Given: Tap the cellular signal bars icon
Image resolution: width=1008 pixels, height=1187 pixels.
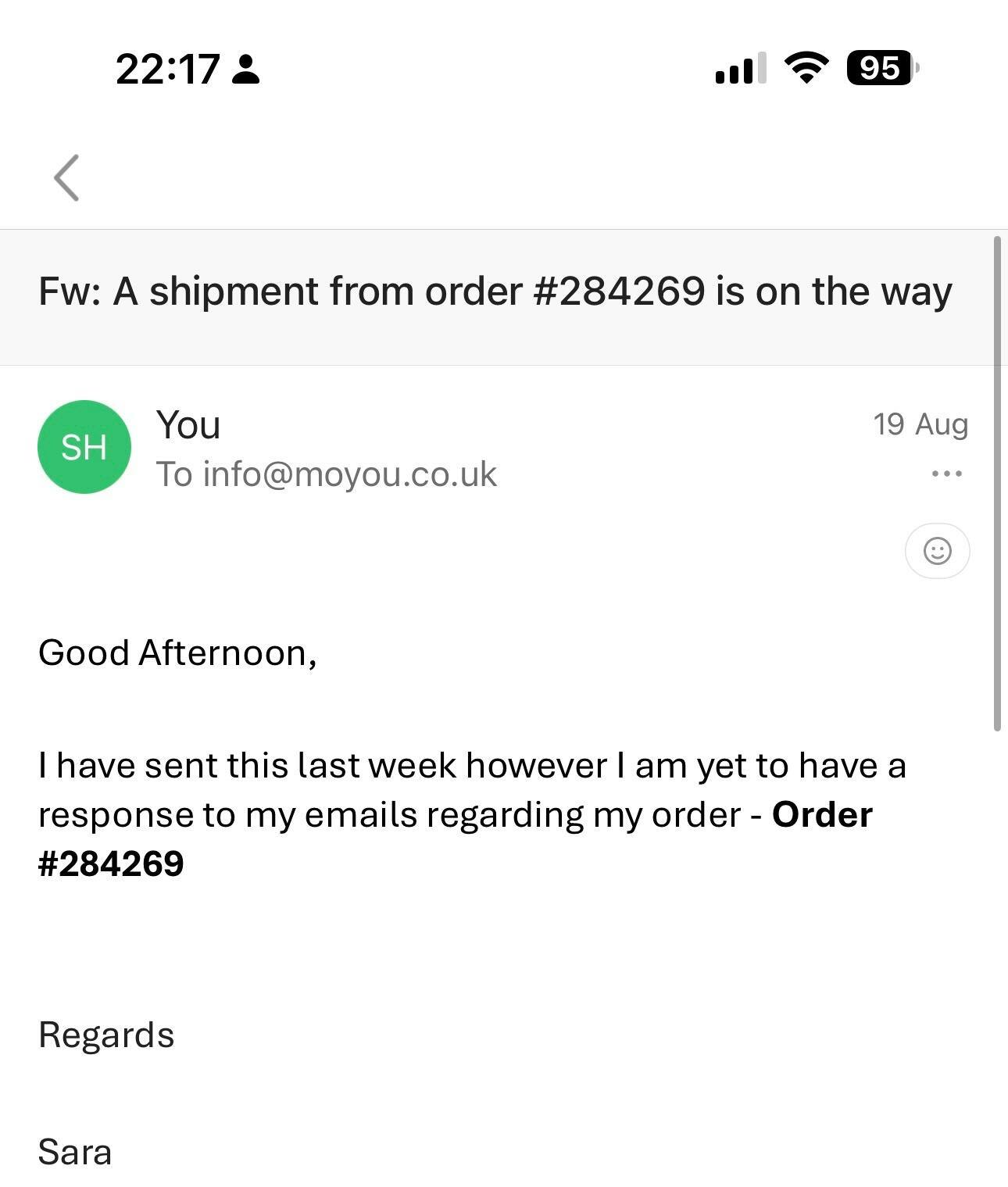Looking at the screenshot, I should 740,68.
